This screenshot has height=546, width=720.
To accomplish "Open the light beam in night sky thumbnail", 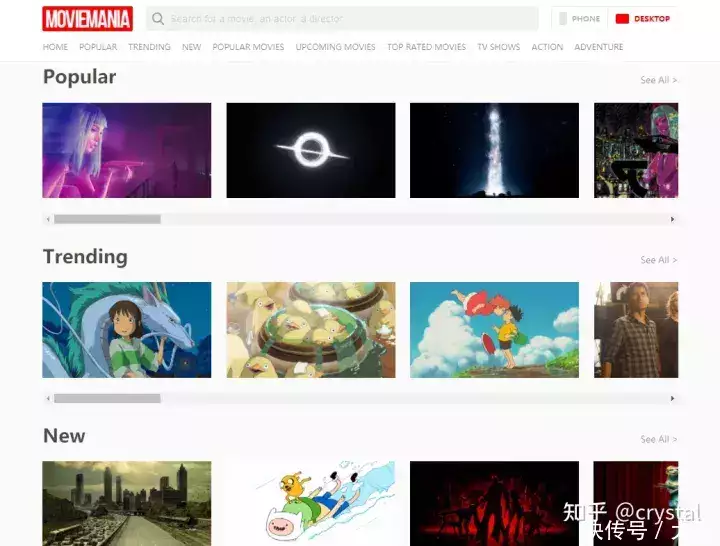I will [x=495, y=151].
